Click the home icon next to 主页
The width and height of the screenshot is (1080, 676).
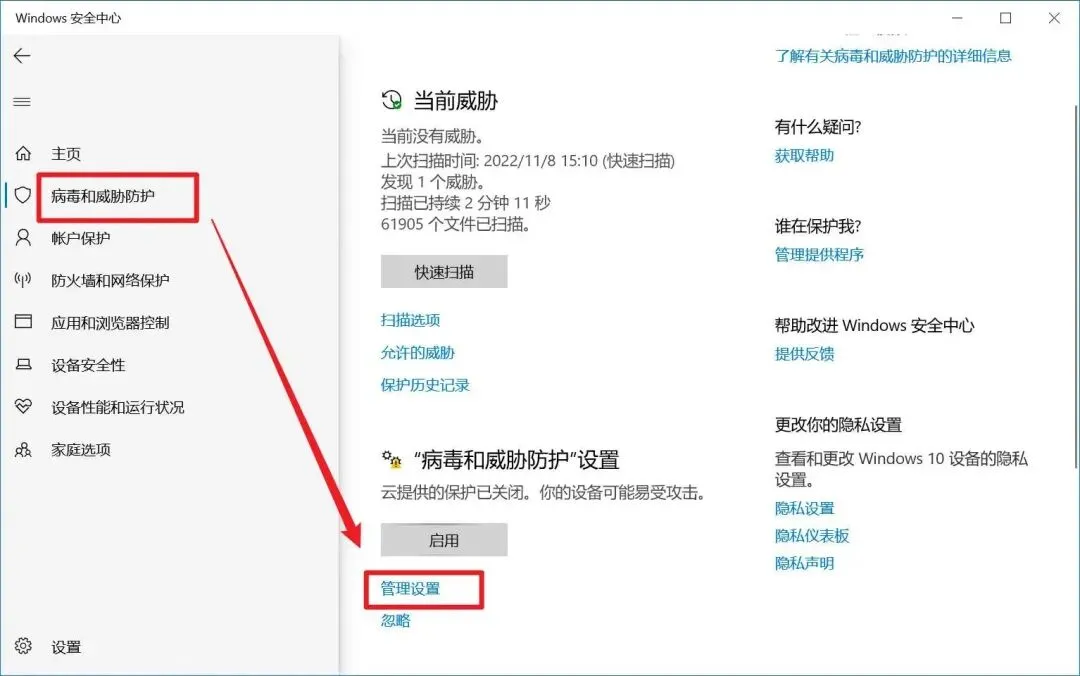pos(23,153)
